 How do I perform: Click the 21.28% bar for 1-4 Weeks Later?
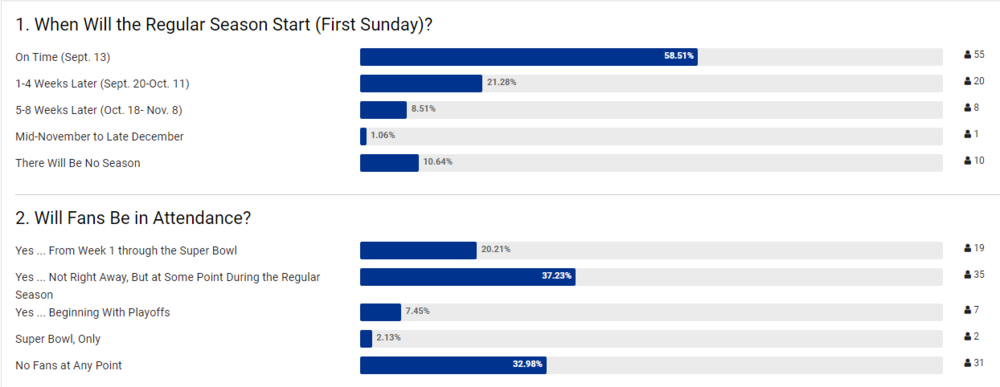click(421, 84)
